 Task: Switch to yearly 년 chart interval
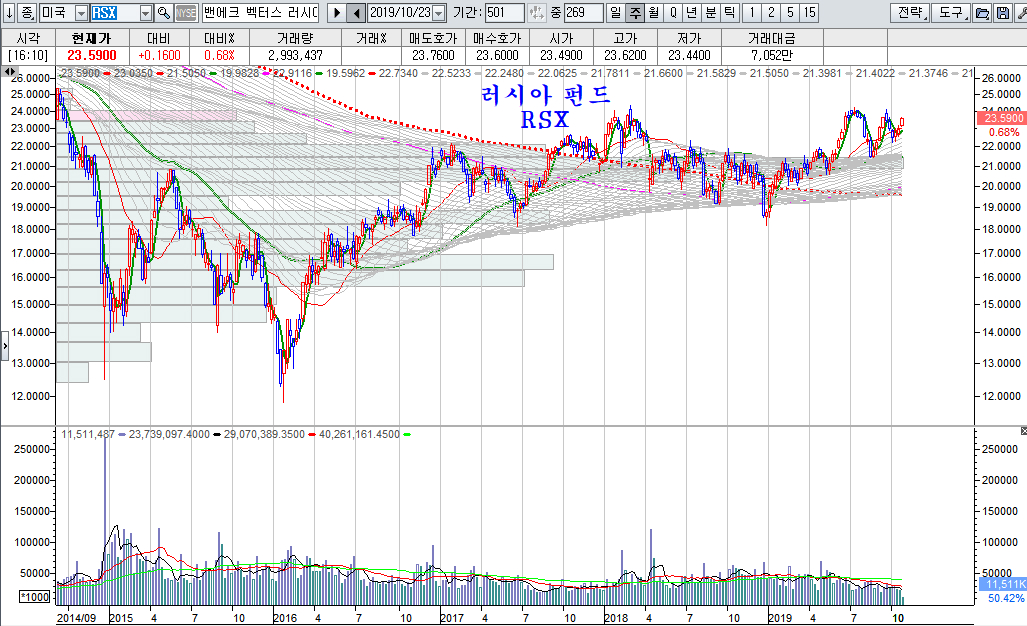pos(692,12)
